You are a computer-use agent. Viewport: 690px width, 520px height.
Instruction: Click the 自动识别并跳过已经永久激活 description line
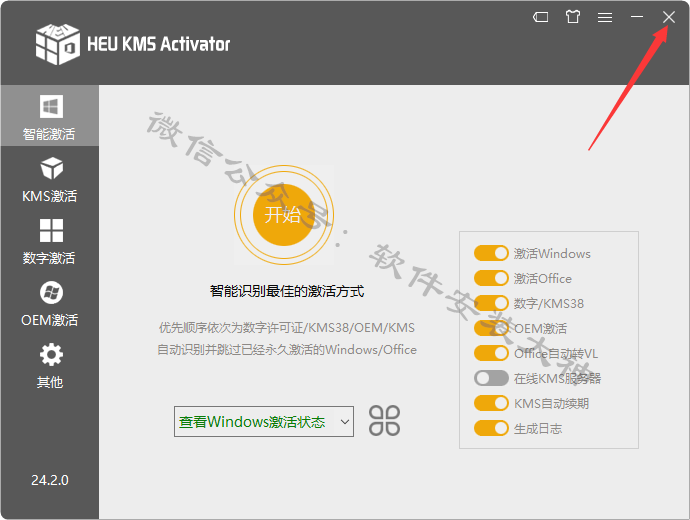point(287,350)
